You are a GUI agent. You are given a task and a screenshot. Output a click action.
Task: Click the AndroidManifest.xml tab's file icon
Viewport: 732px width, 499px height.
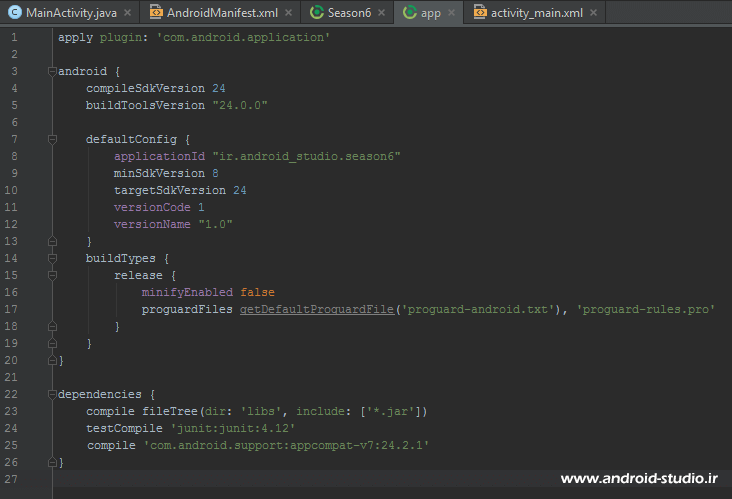[156, 13]
